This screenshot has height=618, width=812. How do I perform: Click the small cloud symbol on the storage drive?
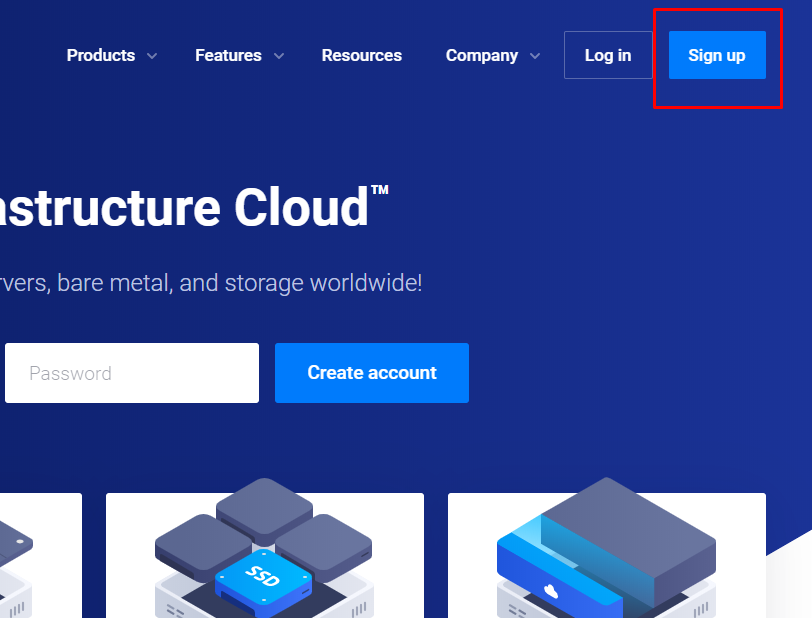(x=550, y=590)
